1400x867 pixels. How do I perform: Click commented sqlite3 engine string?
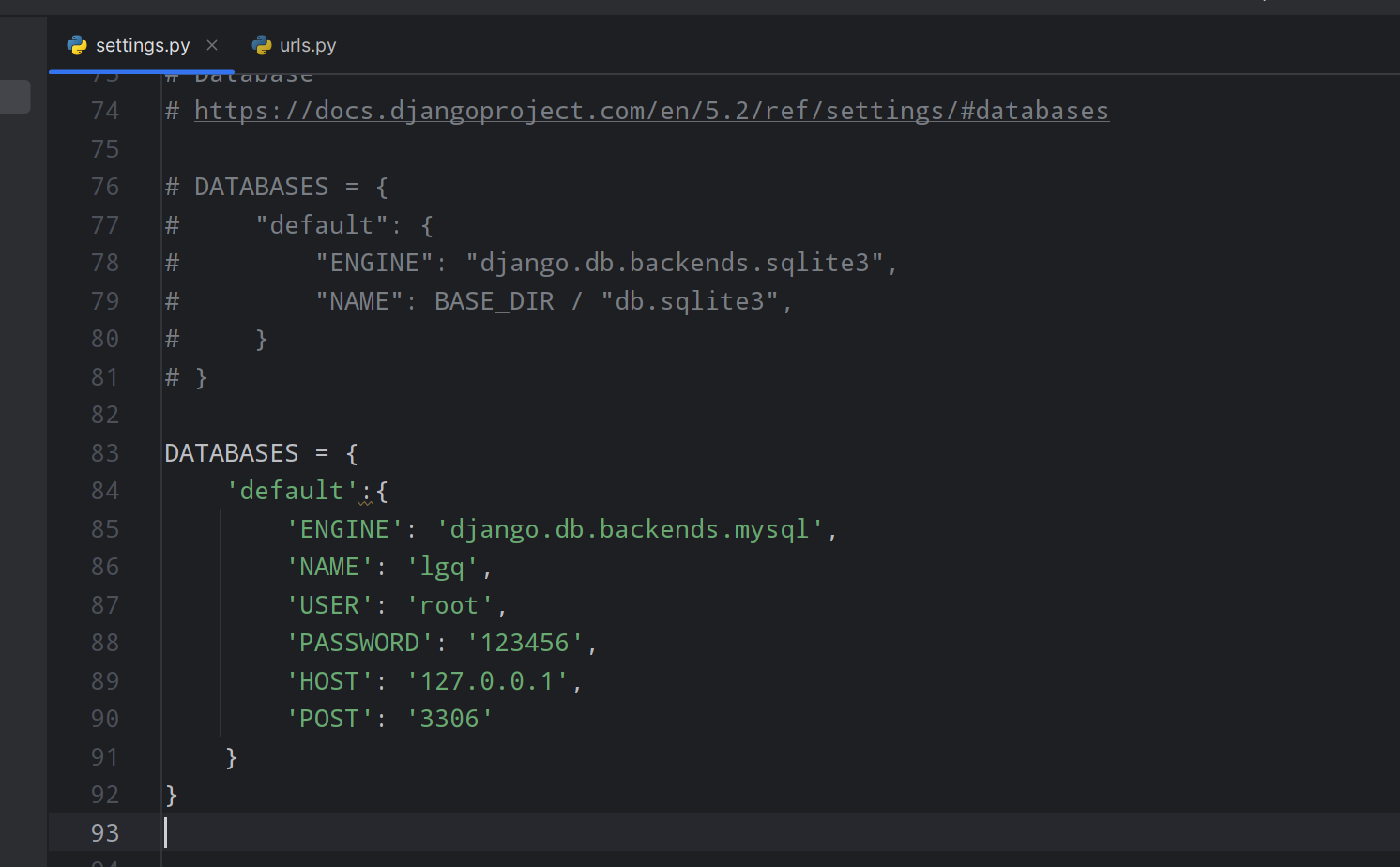pos(675,263)
